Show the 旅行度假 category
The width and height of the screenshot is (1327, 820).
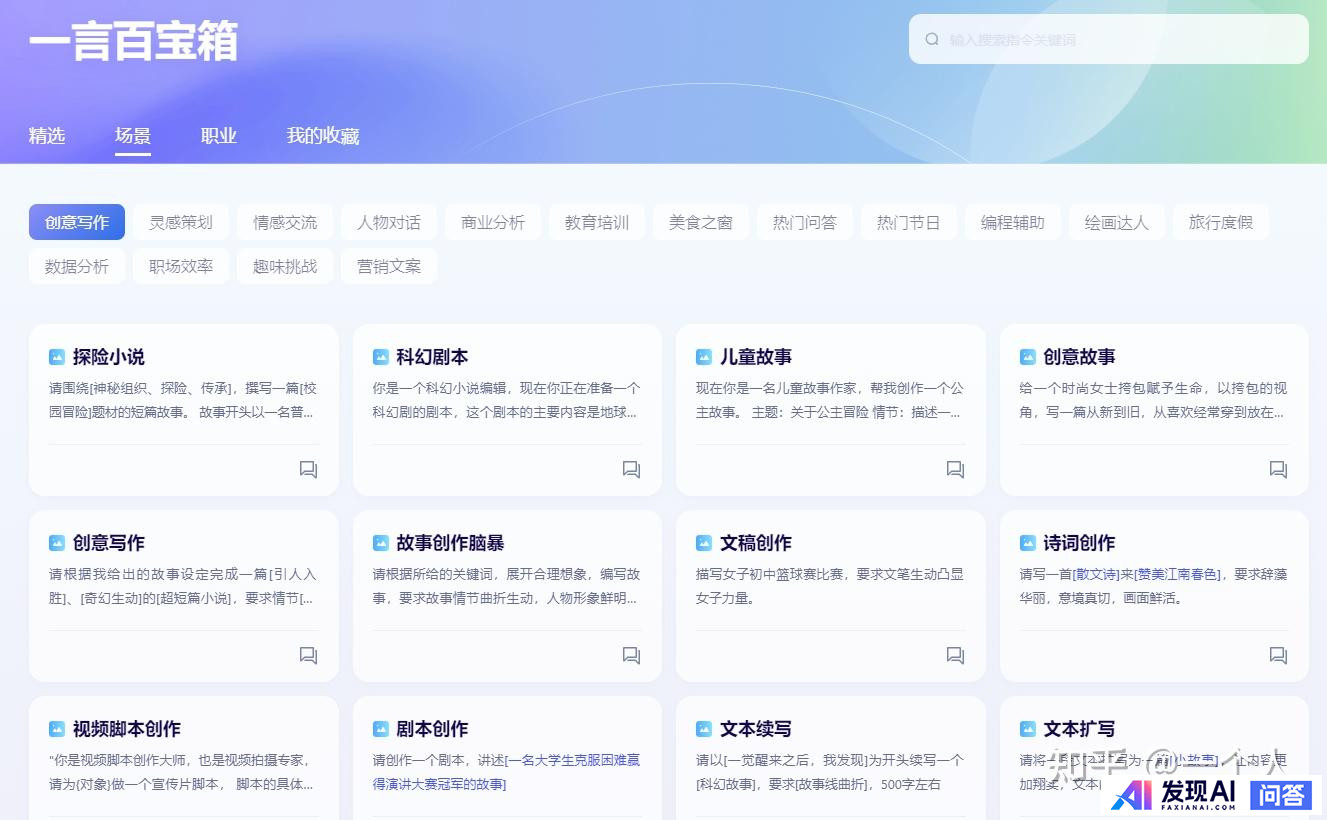pos(1221,222)
